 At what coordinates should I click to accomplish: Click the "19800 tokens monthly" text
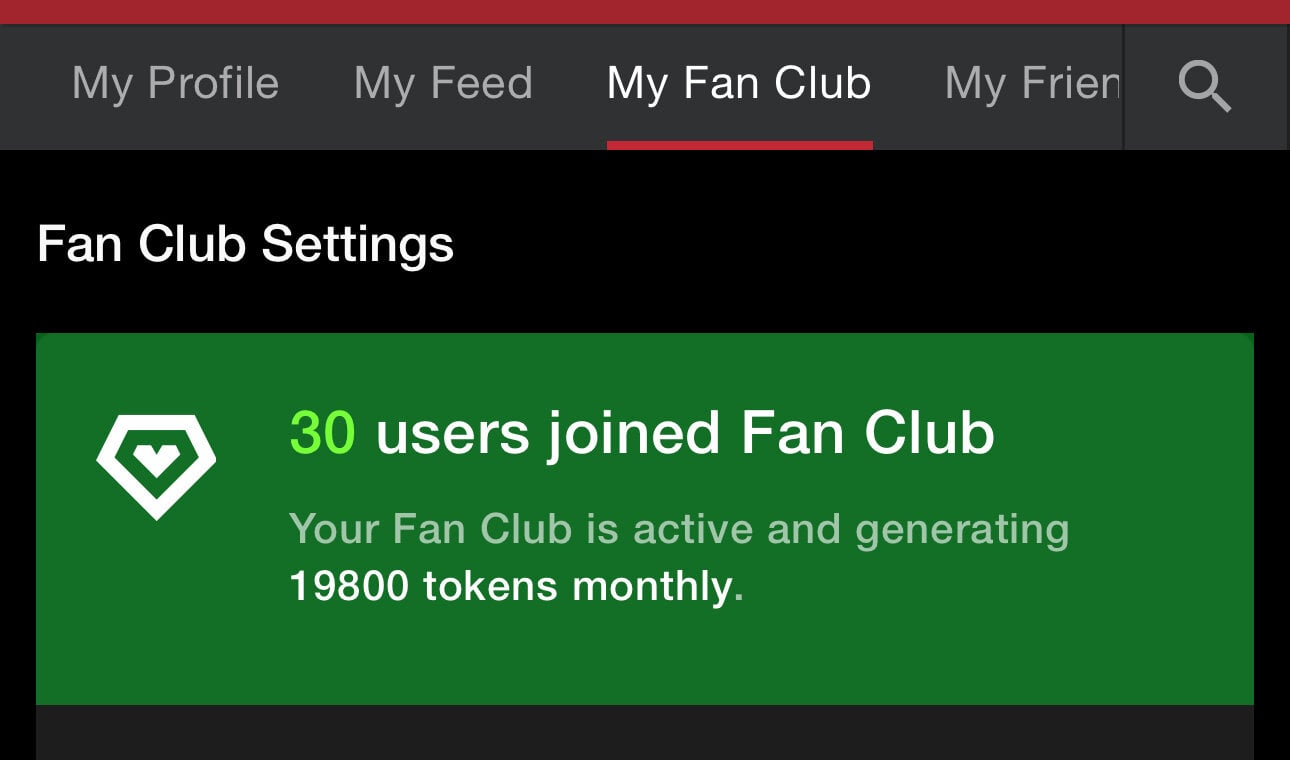pos(514,586)
